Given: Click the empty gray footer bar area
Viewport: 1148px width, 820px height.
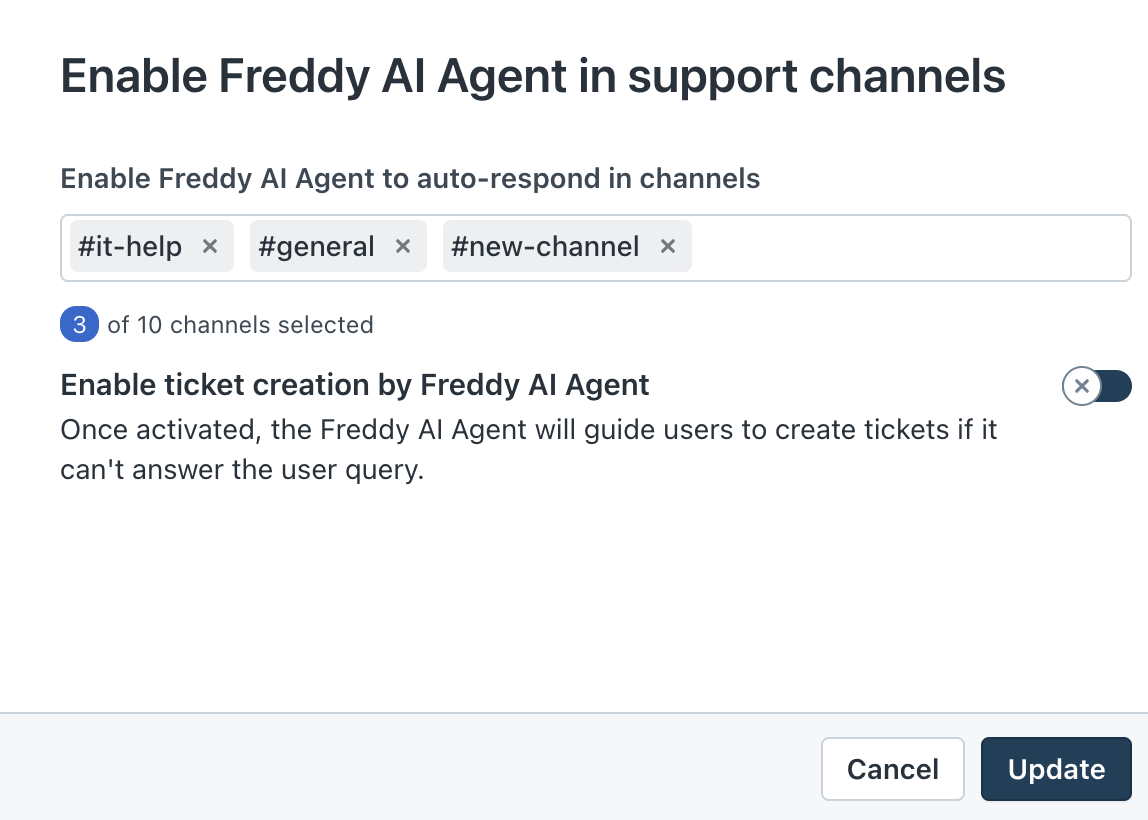Looking at the screenshot, I should pyautogui.click(x=400, y=768).
